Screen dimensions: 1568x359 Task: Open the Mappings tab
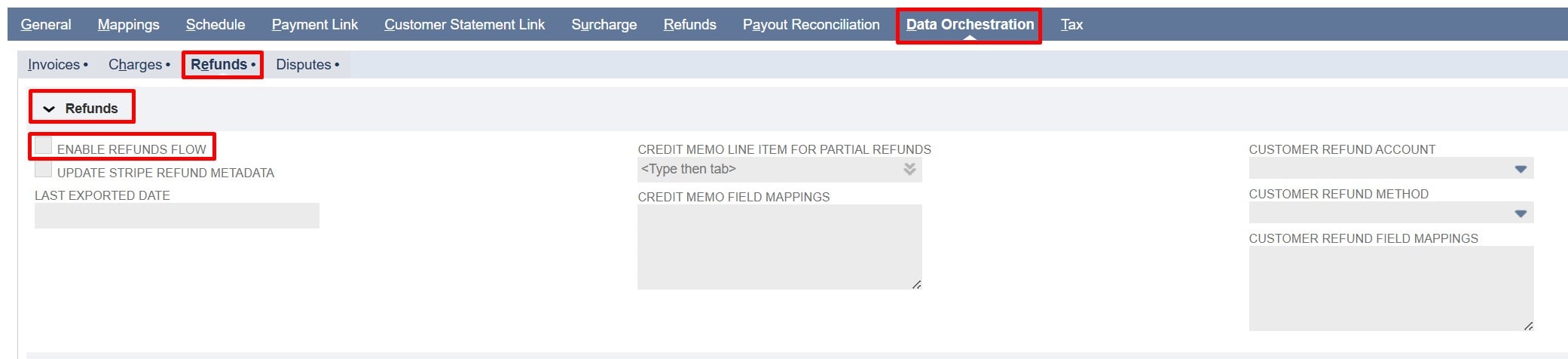pyautogui.click(x=129, y=25)
